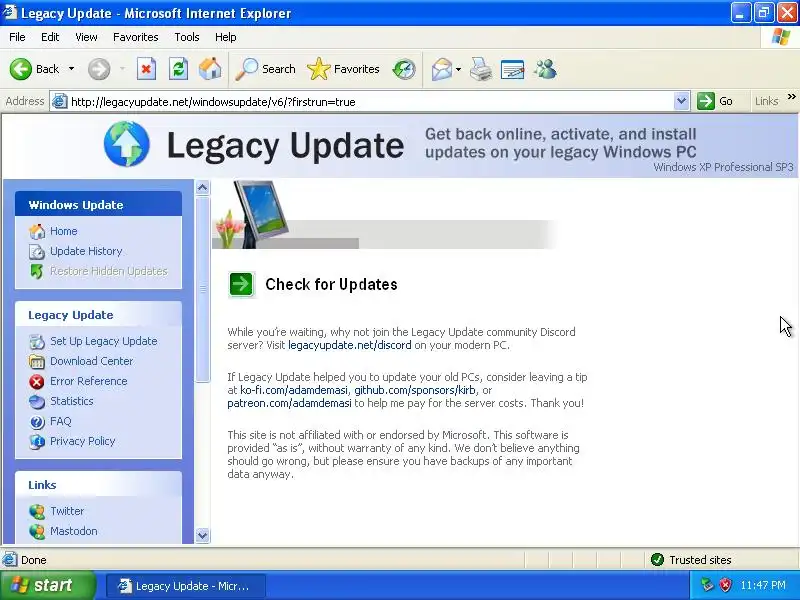This screenshot has height=600, width=800.
Task: Click the Statistics chart icon
Action: click(x=37, y=402)
